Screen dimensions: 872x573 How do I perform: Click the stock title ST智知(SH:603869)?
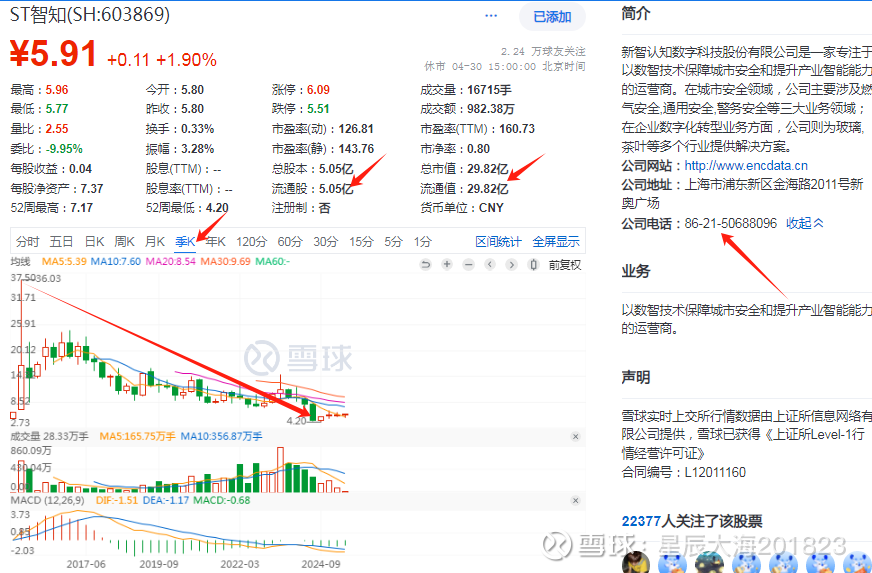(90, 14)
